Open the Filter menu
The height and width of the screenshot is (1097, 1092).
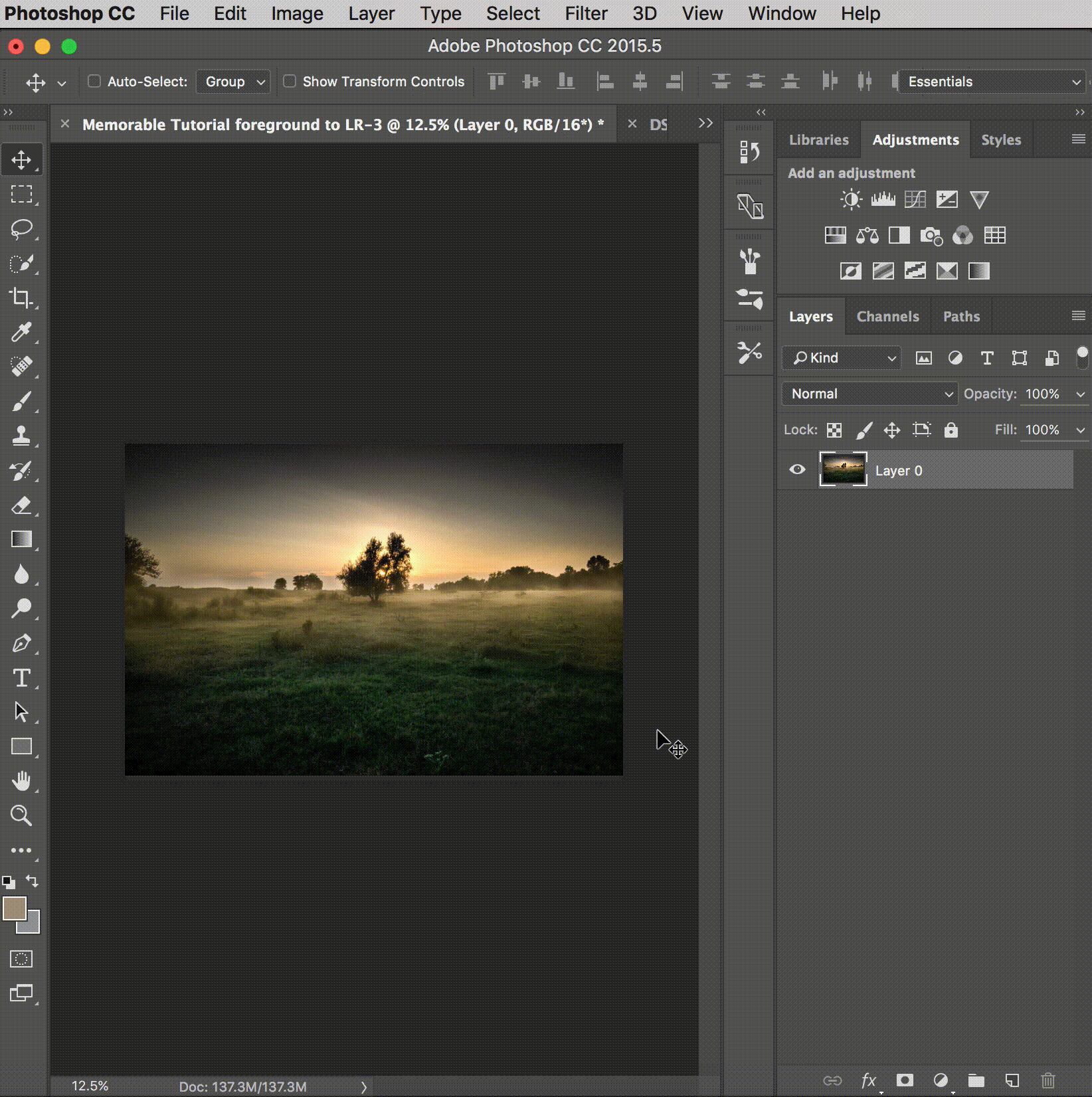[x=586, y=14]
